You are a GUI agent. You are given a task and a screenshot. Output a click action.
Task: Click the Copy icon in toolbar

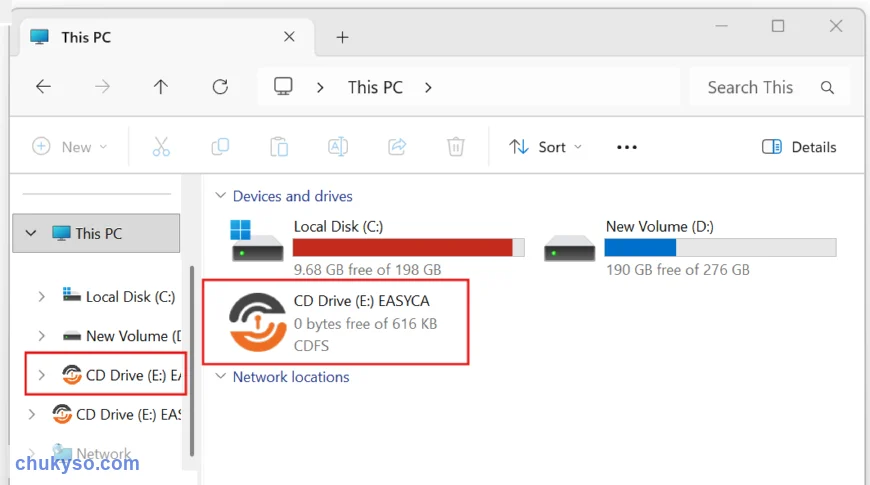[220, 147]
